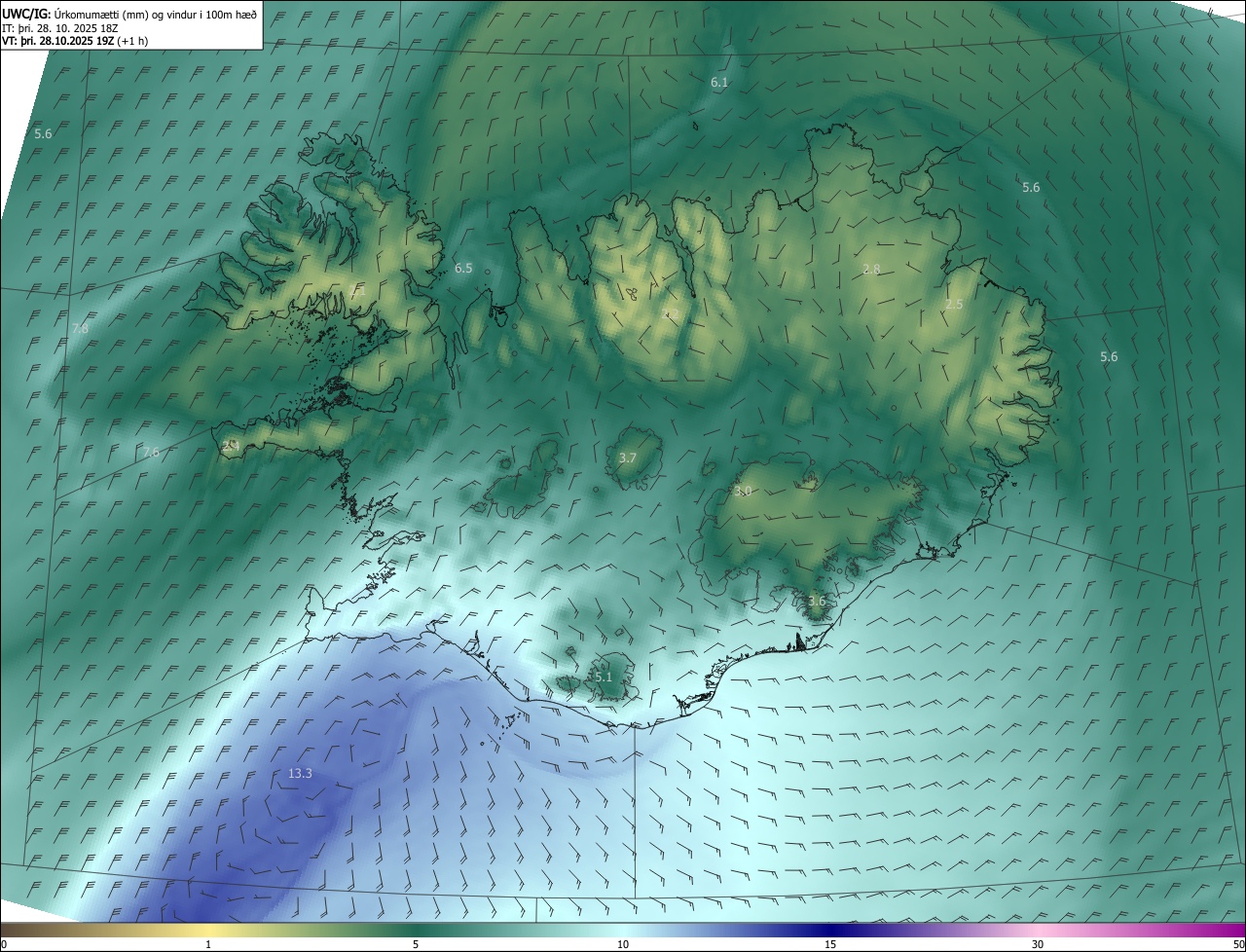Select the initial time line 'IT: þri. 28. 10. 2025 18Z'

click(x=60, y=27)
